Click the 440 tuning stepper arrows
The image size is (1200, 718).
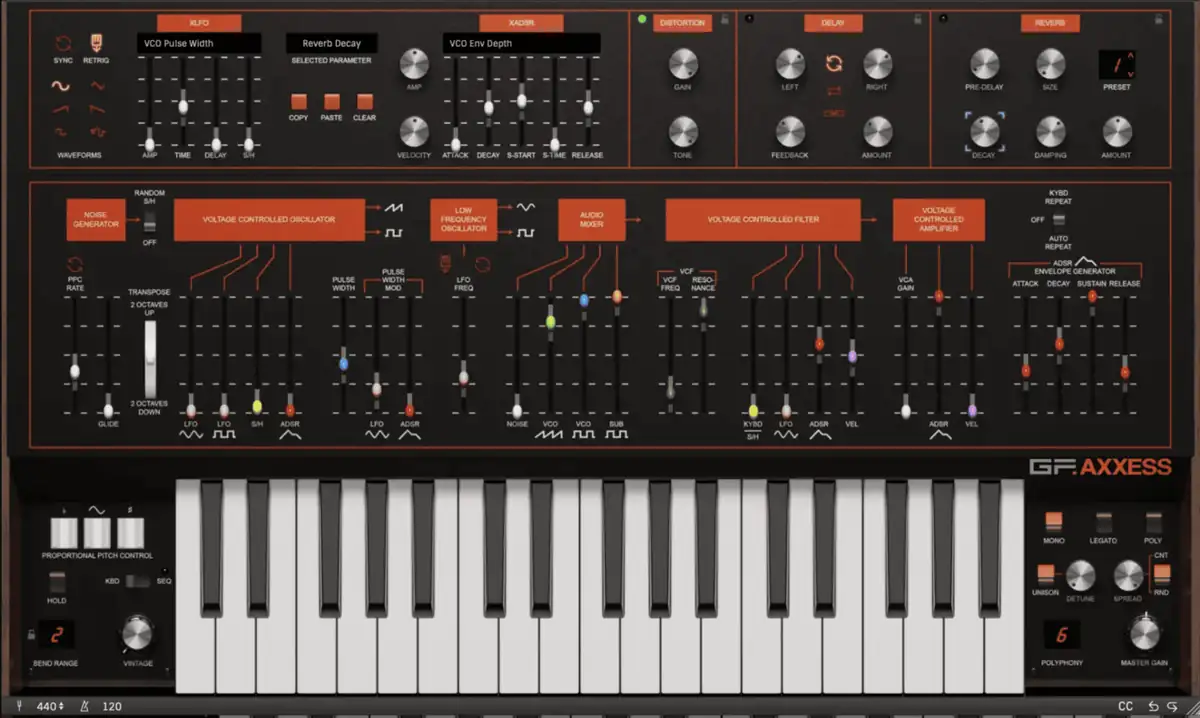[60, 706]
